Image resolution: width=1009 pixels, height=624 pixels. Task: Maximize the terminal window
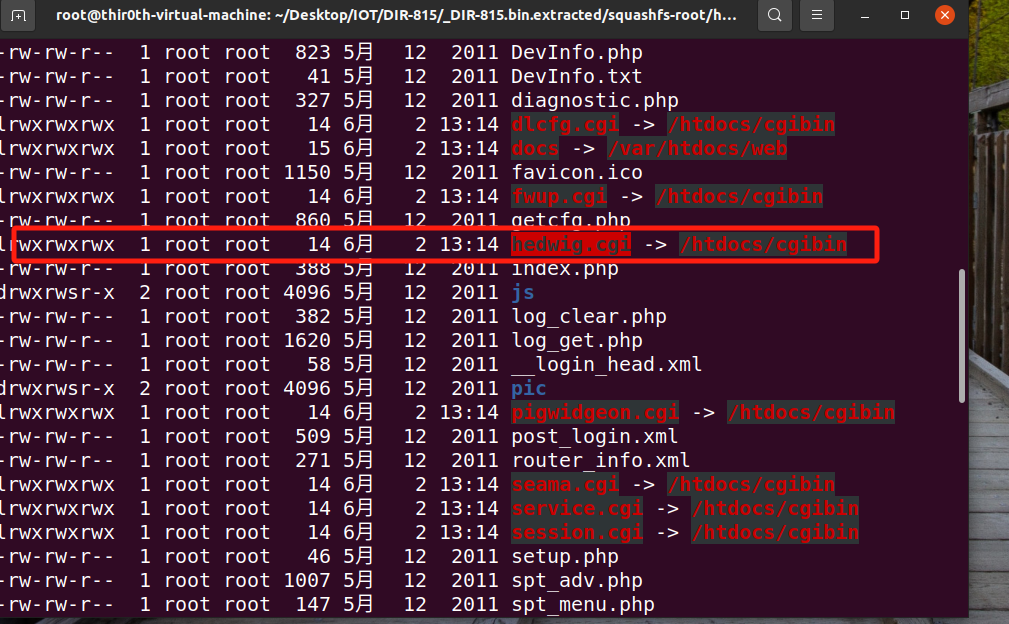[x=905, y=15]
